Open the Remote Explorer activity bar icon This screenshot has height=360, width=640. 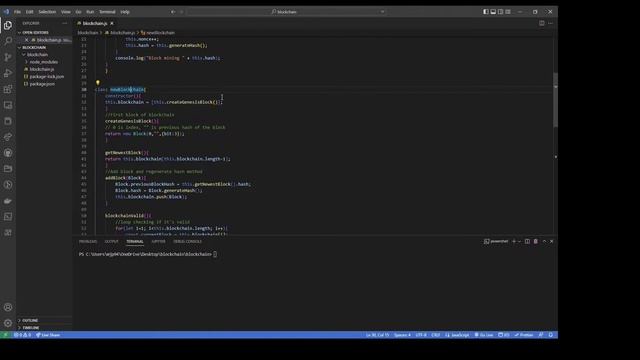click(x=8, y=105)
